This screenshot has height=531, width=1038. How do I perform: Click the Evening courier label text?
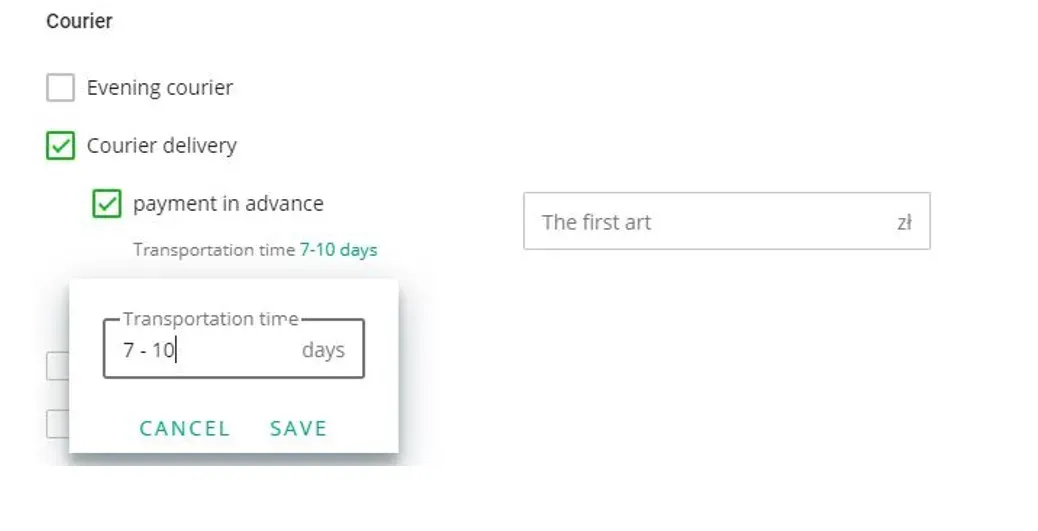pyautogui.click(x=160, y=87)
